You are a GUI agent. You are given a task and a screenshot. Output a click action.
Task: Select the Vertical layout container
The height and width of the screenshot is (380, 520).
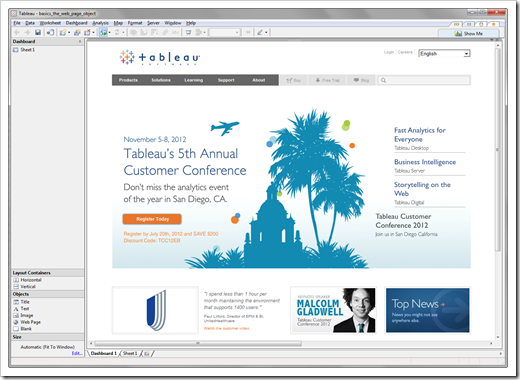coord(24,287)
